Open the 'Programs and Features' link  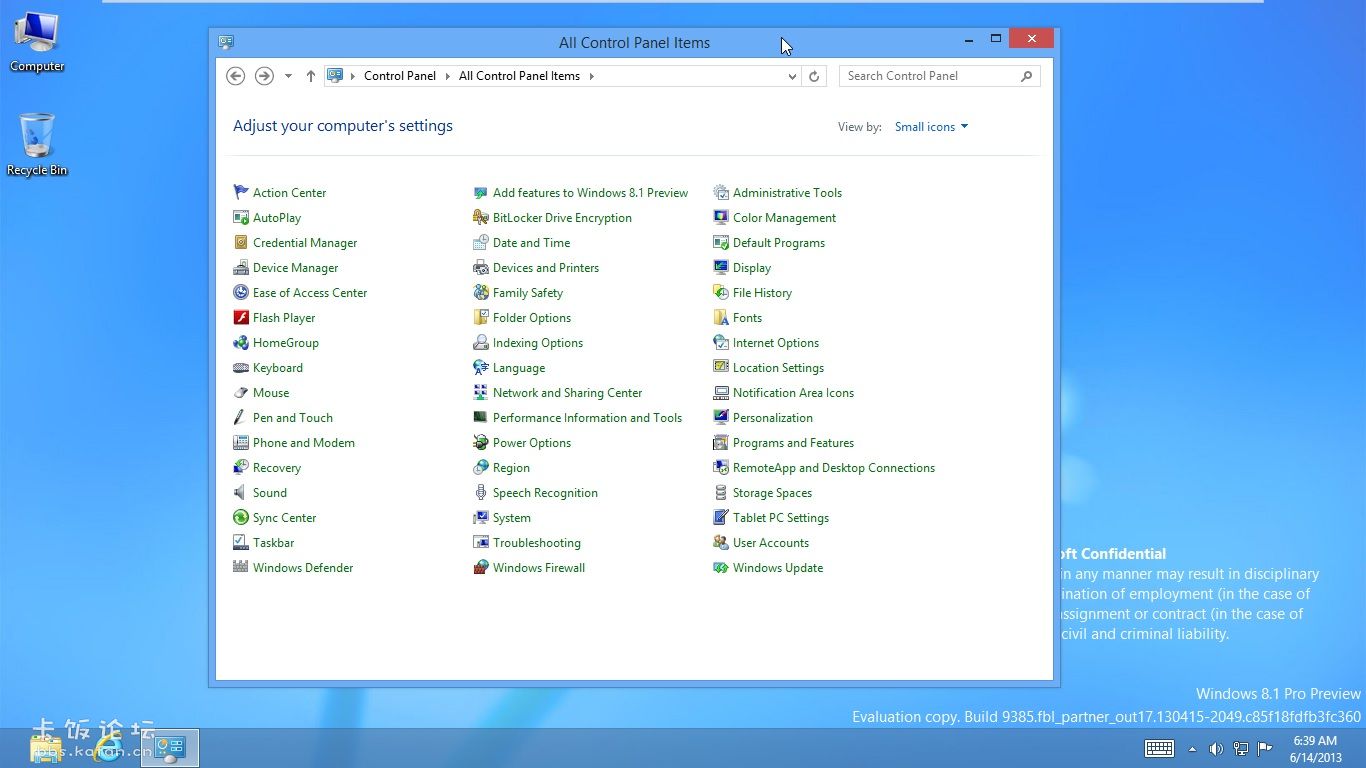793,442
